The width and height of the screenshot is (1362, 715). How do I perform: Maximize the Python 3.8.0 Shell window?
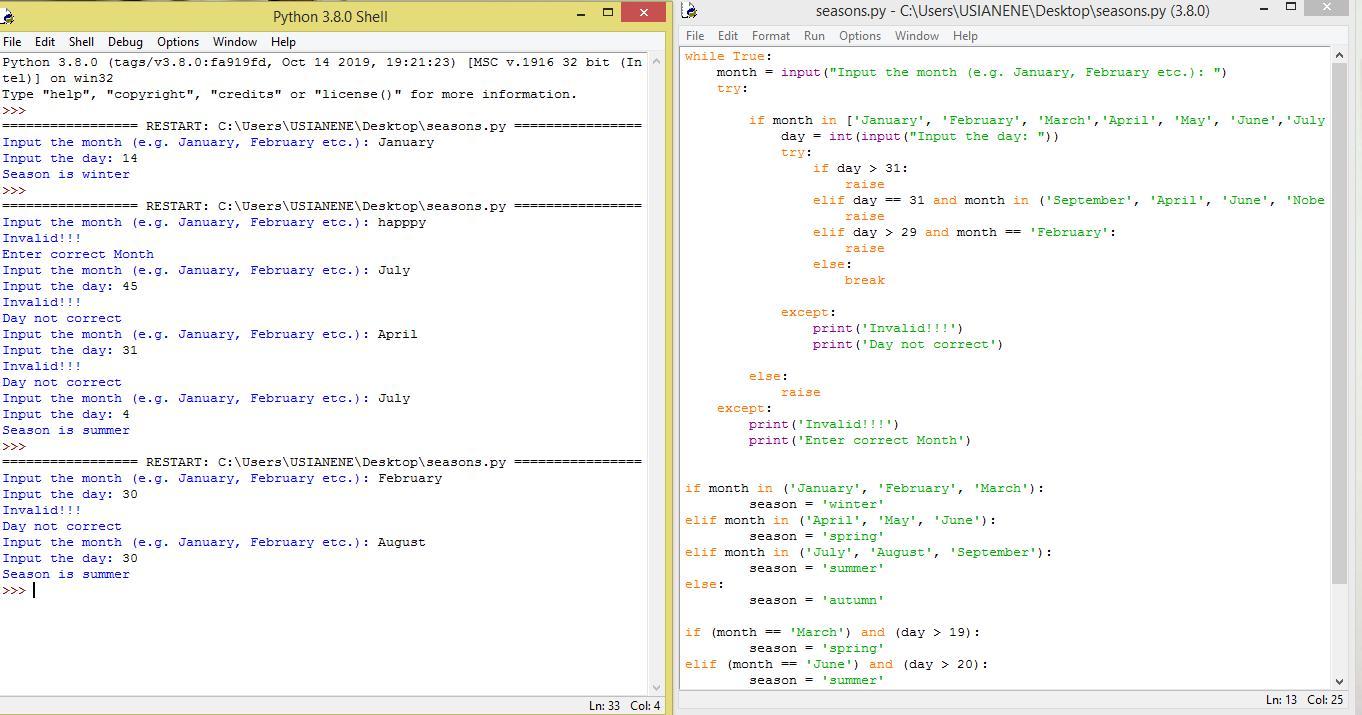[607, 13]
